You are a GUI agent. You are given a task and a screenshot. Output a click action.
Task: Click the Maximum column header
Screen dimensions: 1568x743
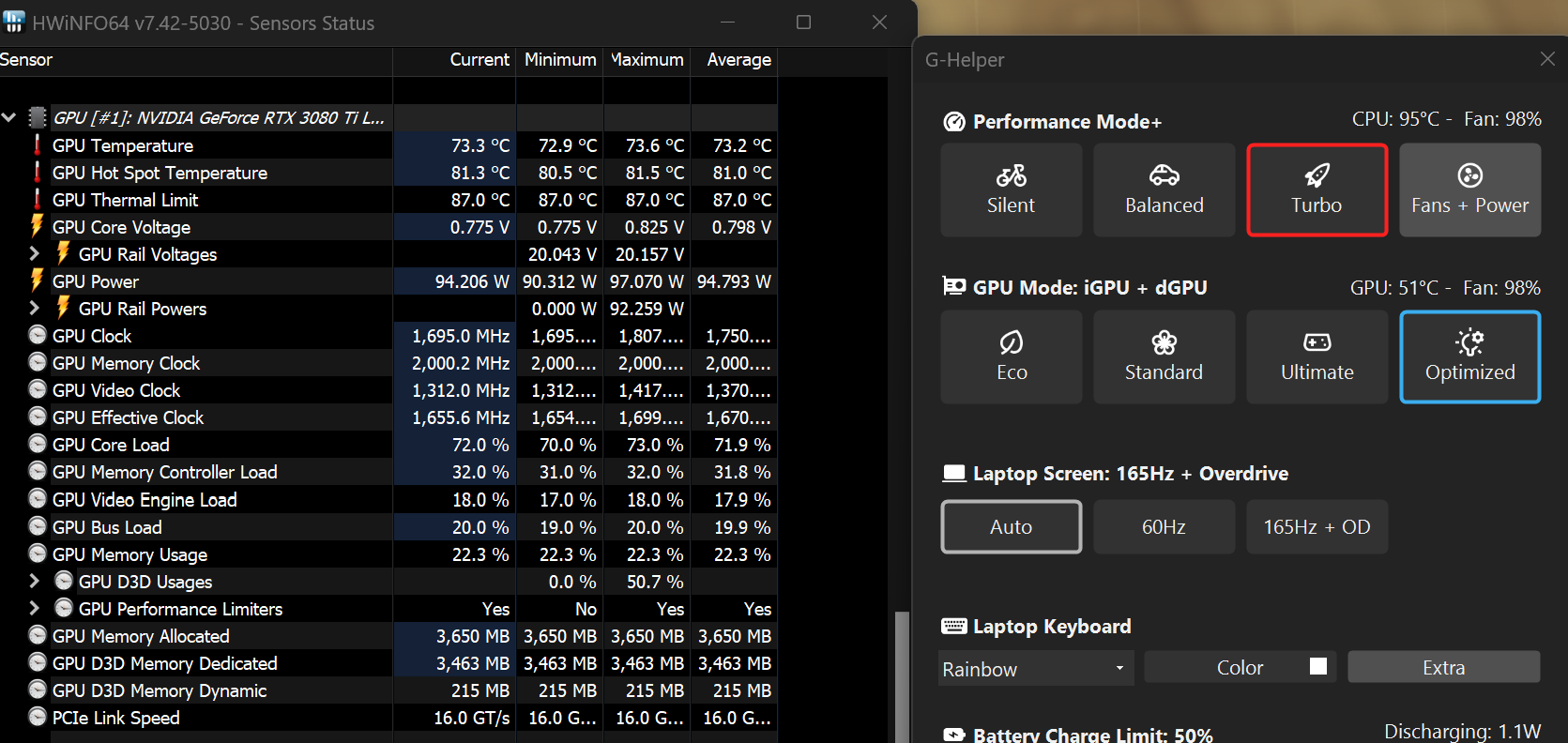(x=647, y=59)
